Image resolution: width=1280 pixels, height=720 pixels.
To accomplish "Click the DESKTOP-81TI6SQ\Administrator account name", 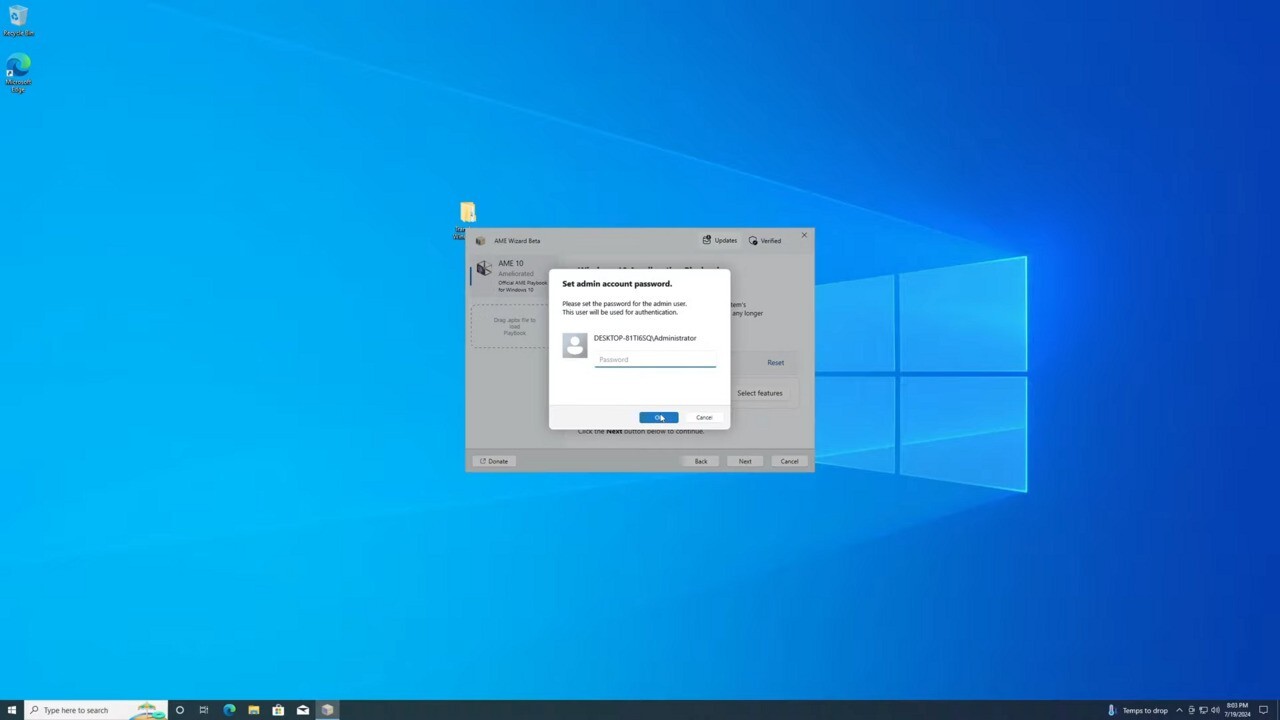I will click(645, 338).
